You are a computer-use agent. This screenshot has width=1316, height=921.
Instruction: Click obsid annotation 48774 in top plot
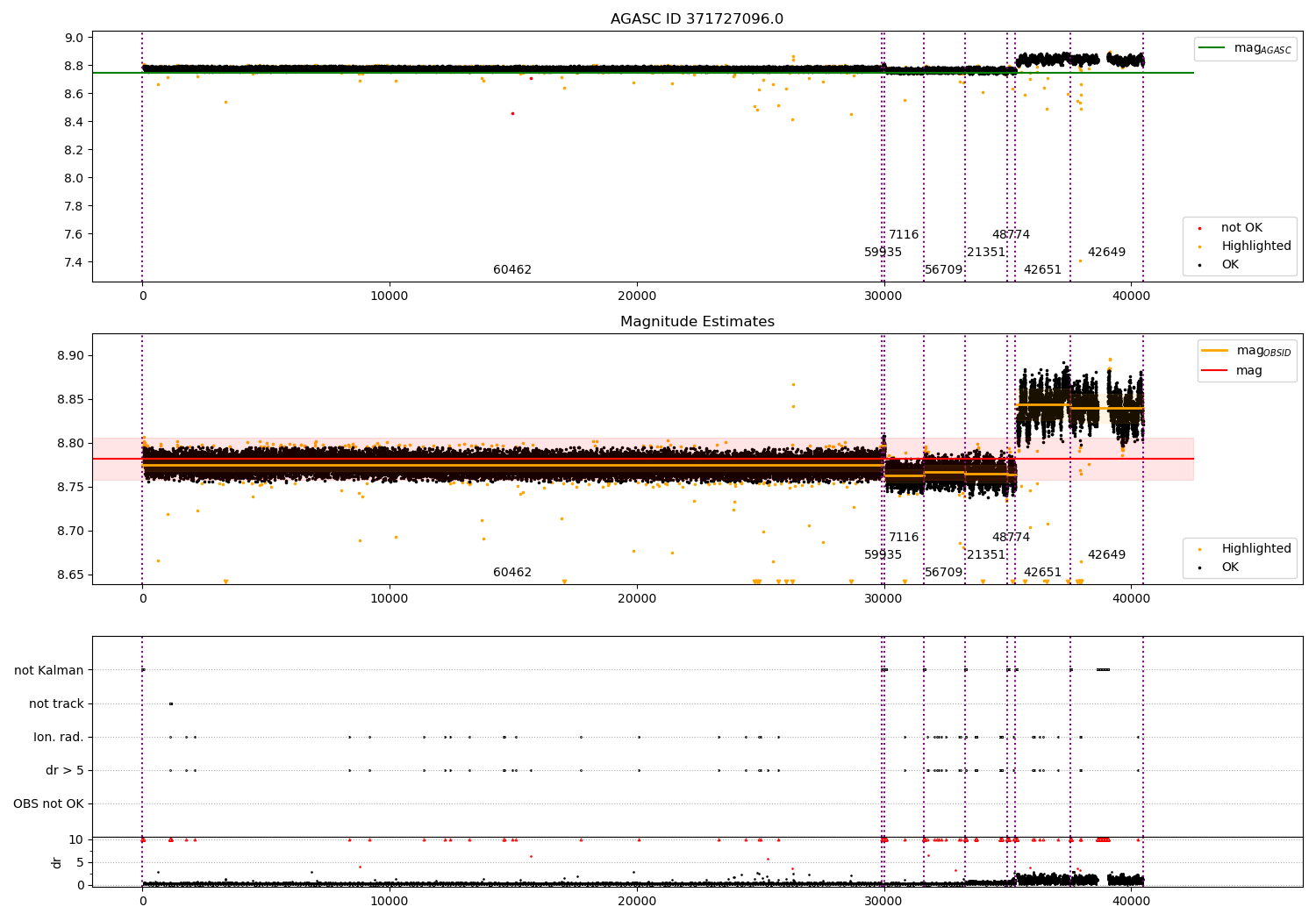pyautogui.click(x=1011, y=235)
